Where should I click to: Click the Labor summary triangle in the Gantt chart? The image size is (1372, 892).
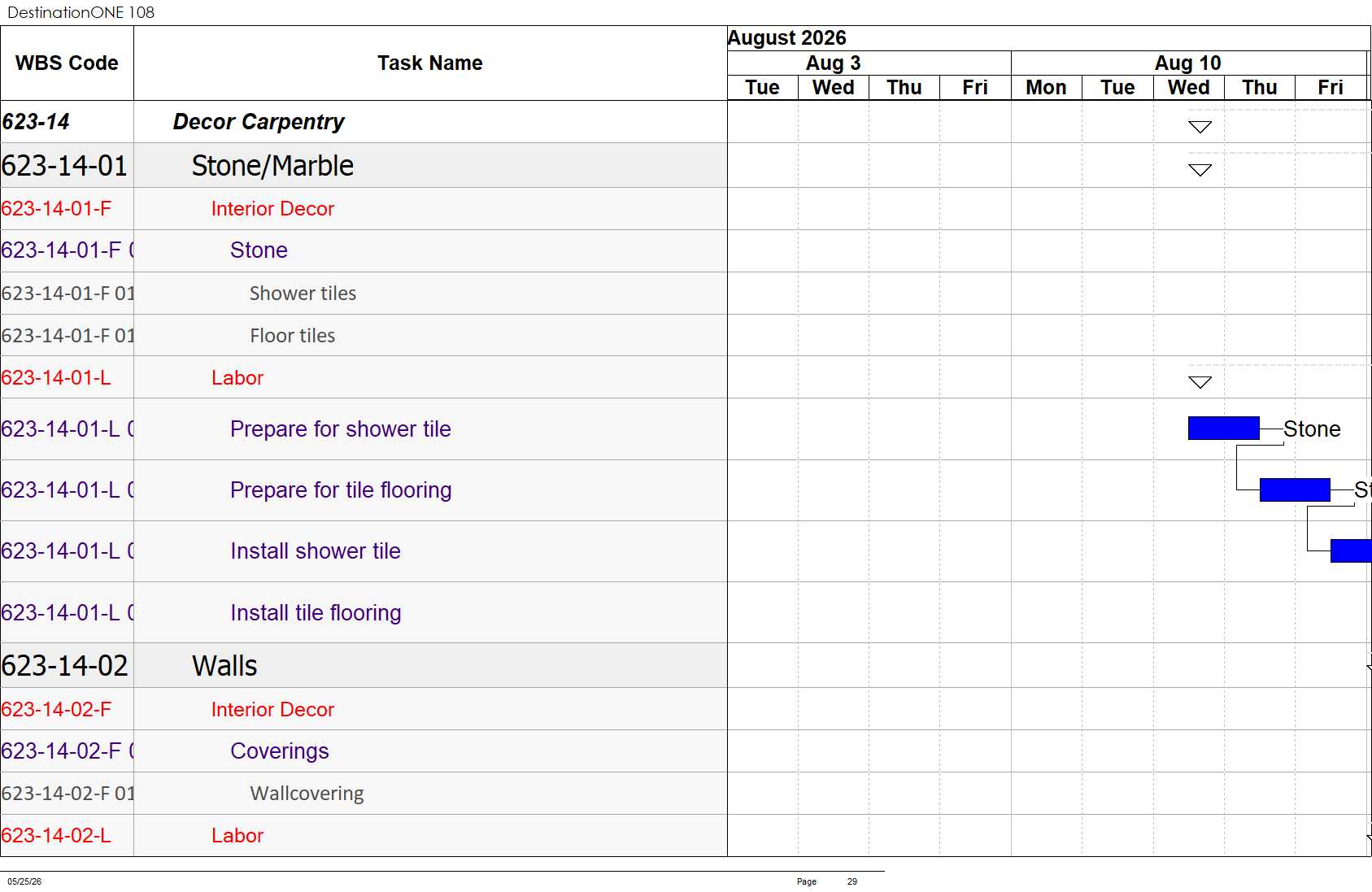(x=1200, y=382)
